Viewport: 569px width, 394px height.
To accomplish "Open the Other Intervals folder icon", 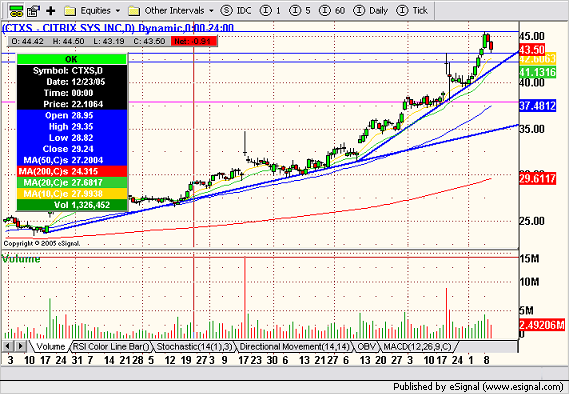I will (134, 11).
